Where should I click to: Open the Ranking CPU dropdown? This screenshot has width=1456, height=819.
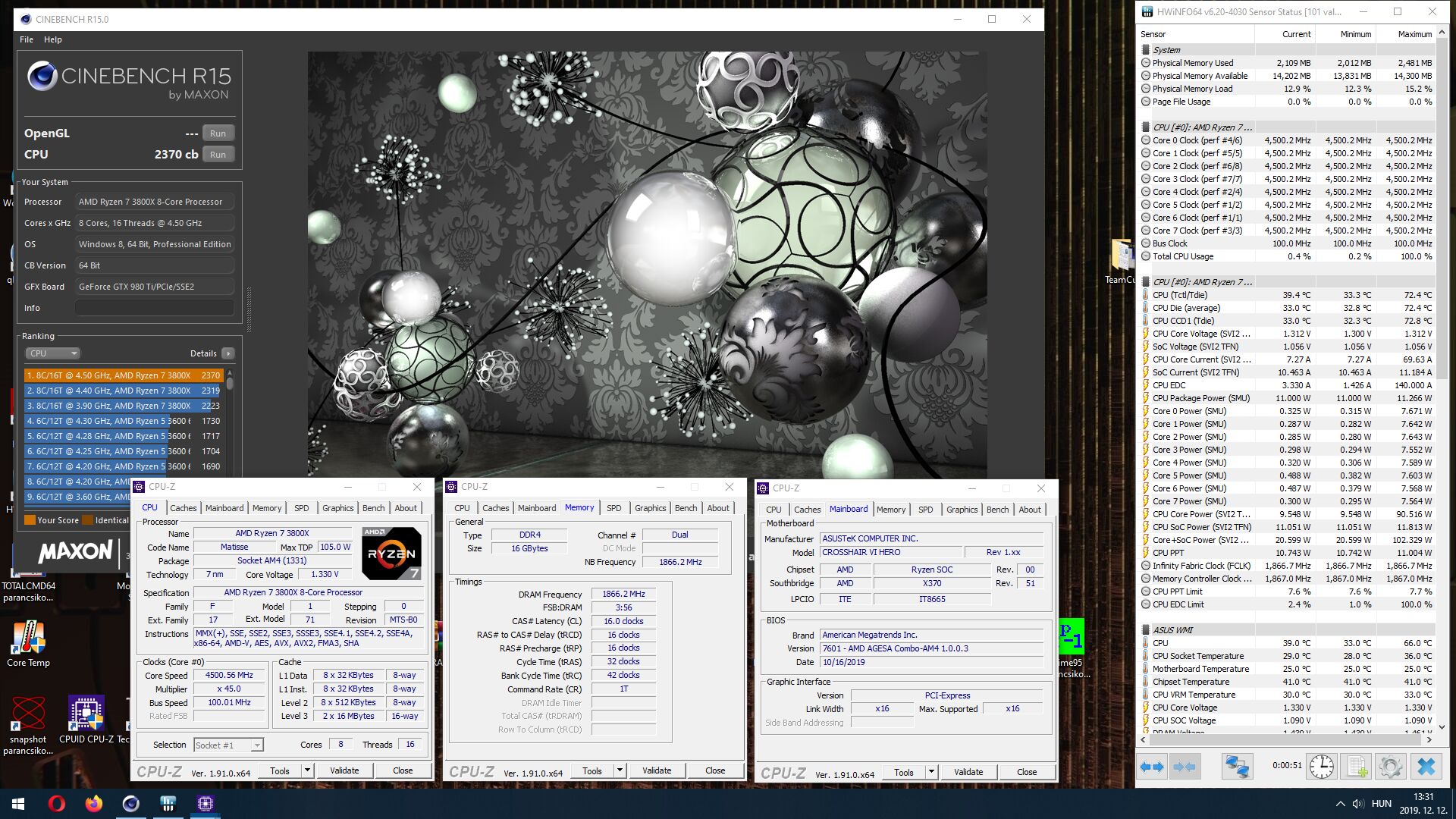click(52, 353)
